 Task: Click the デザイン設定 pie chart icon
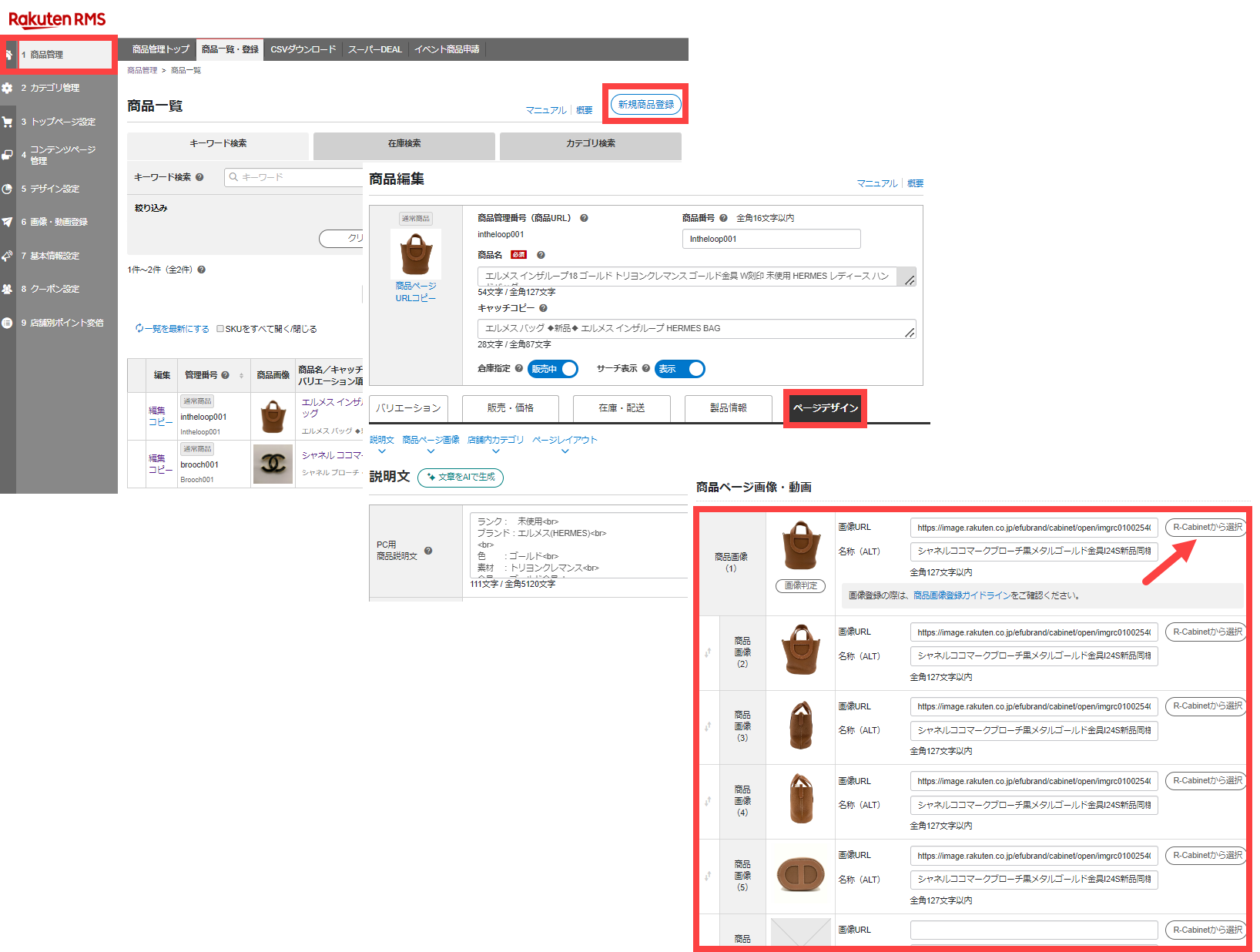(x=7, y=189)
